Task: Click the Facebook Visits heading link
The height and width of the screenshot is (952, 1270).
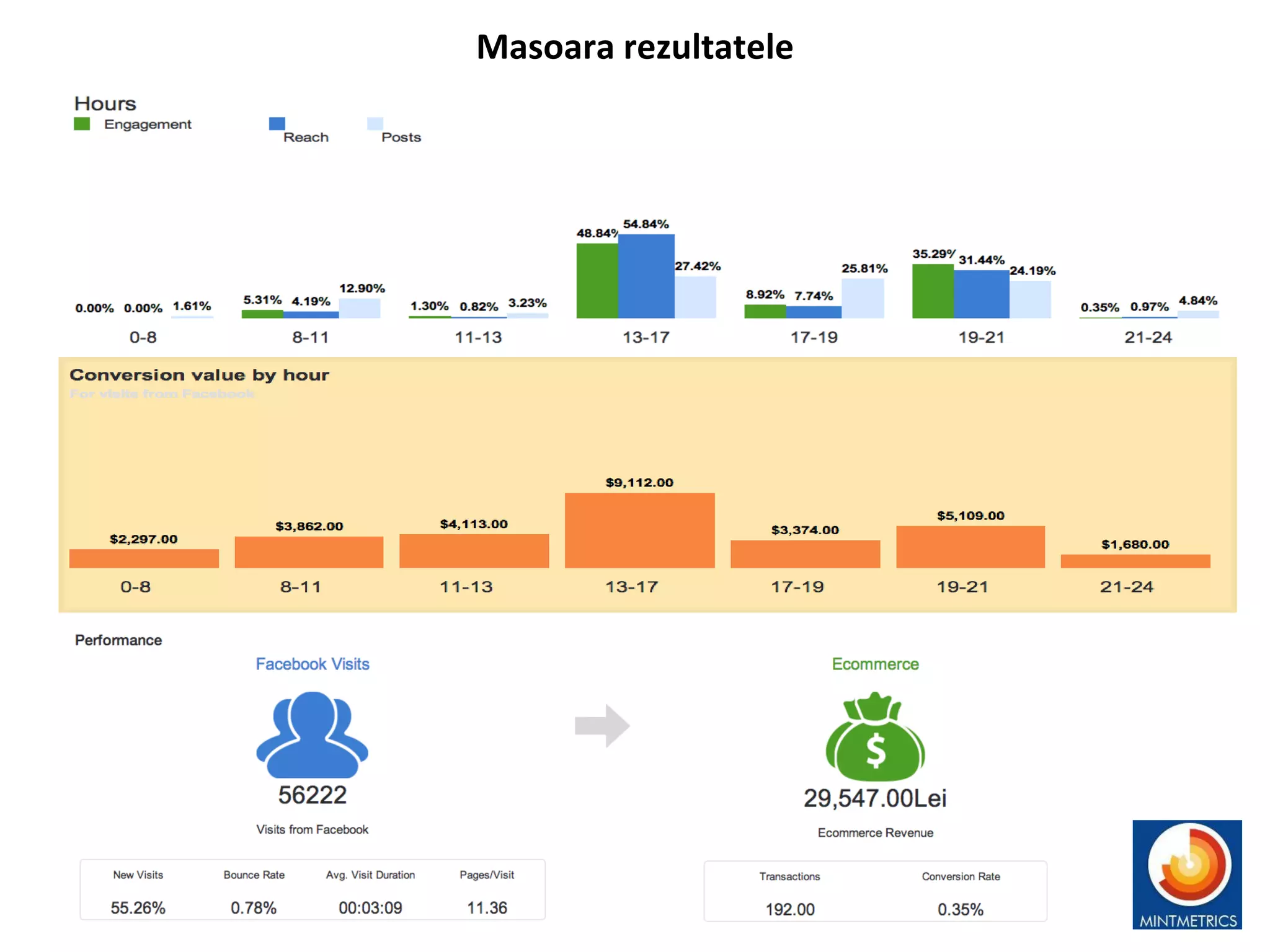Action: 313,664
